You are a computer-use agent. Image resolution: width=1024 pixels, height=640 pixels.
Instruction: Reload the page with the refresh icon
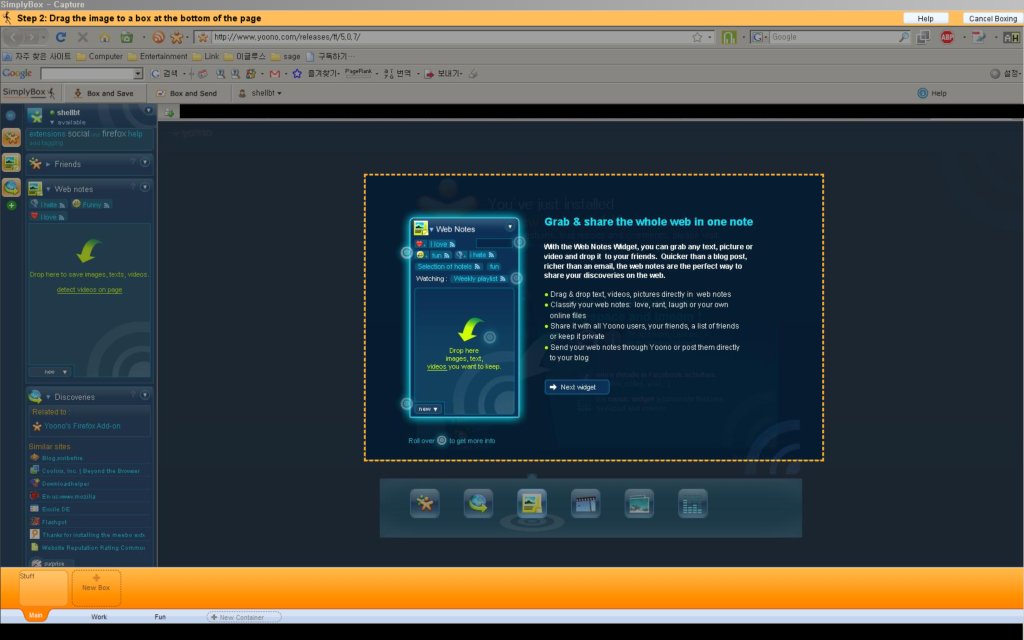pyautogui.click(x=61, y=37)
